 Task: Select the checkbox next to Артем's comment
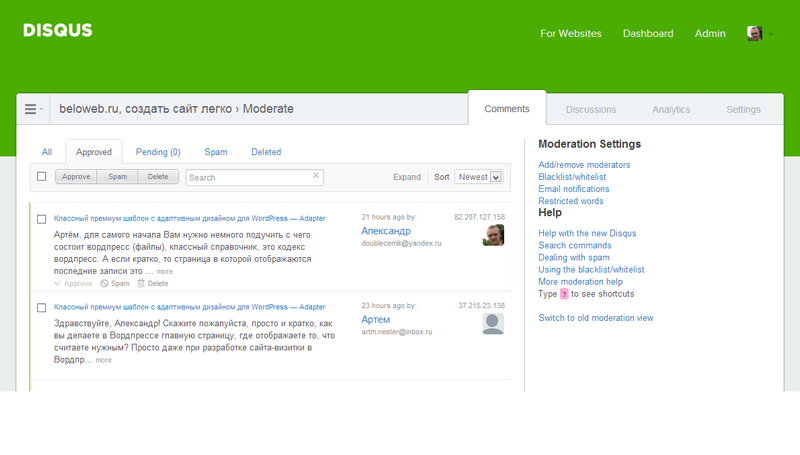42,308
